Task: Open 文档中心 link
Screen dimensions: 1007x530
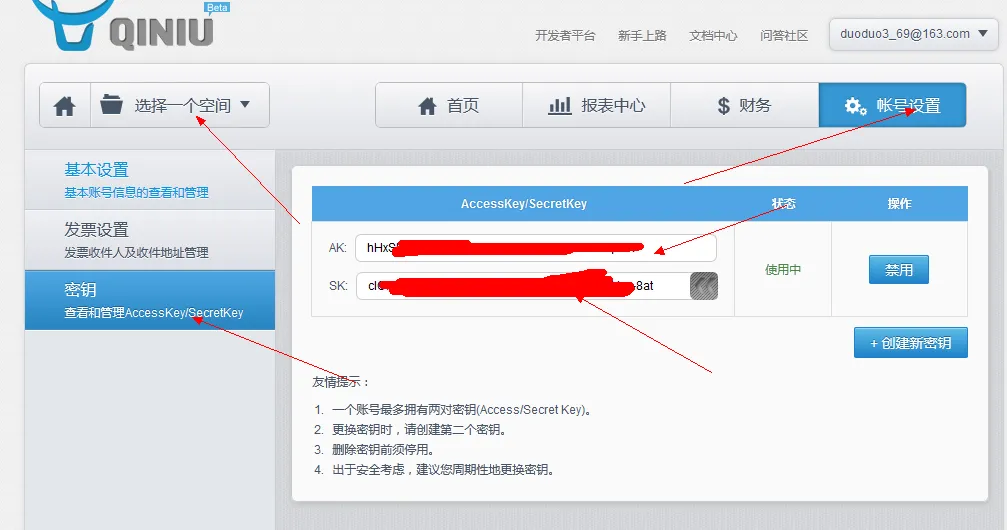Action: pyautogui.click(x=713, y=35)
